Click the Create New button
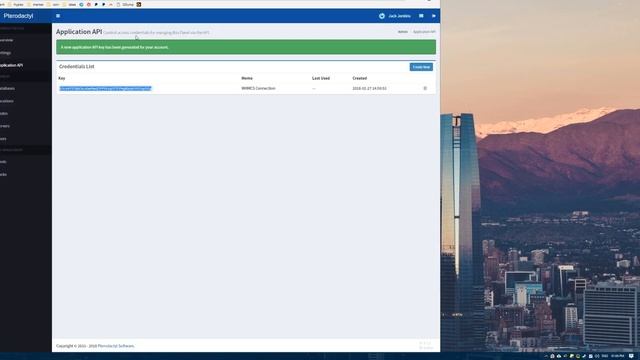This screenshot has width=640, height=360. [421, 67]
